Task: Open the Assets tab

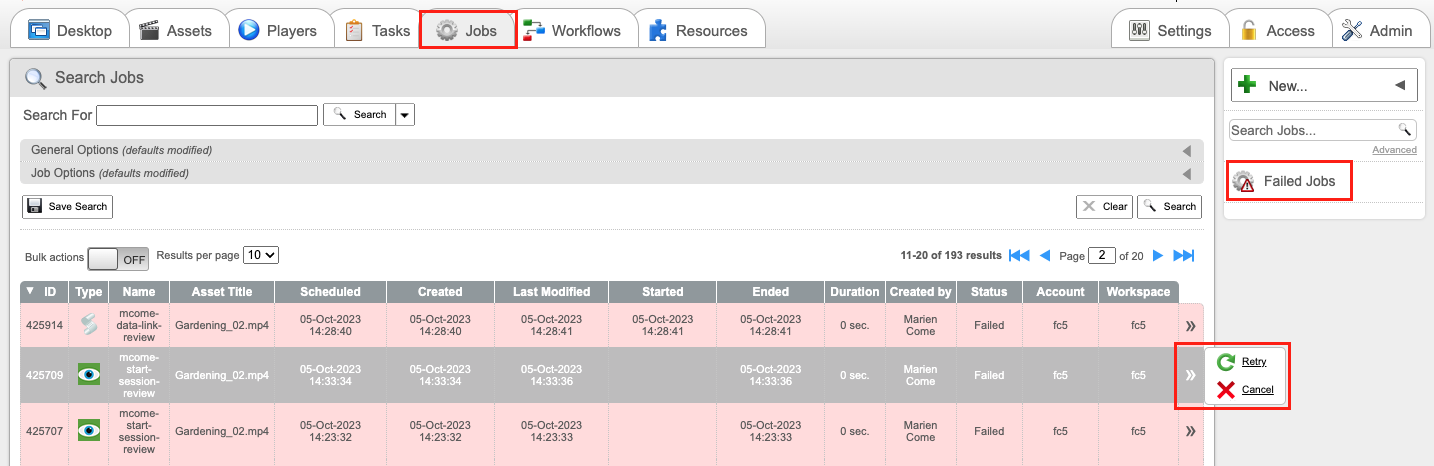Action: [176, 30]
